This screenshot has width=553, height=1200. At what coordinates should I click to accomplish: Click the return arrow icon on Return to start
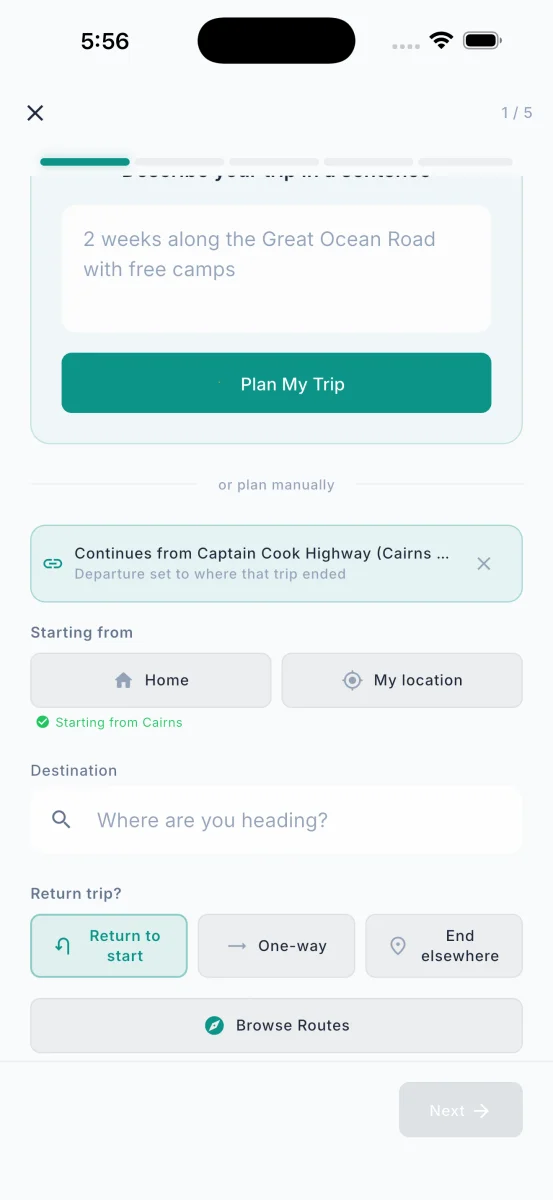[62, 946]
